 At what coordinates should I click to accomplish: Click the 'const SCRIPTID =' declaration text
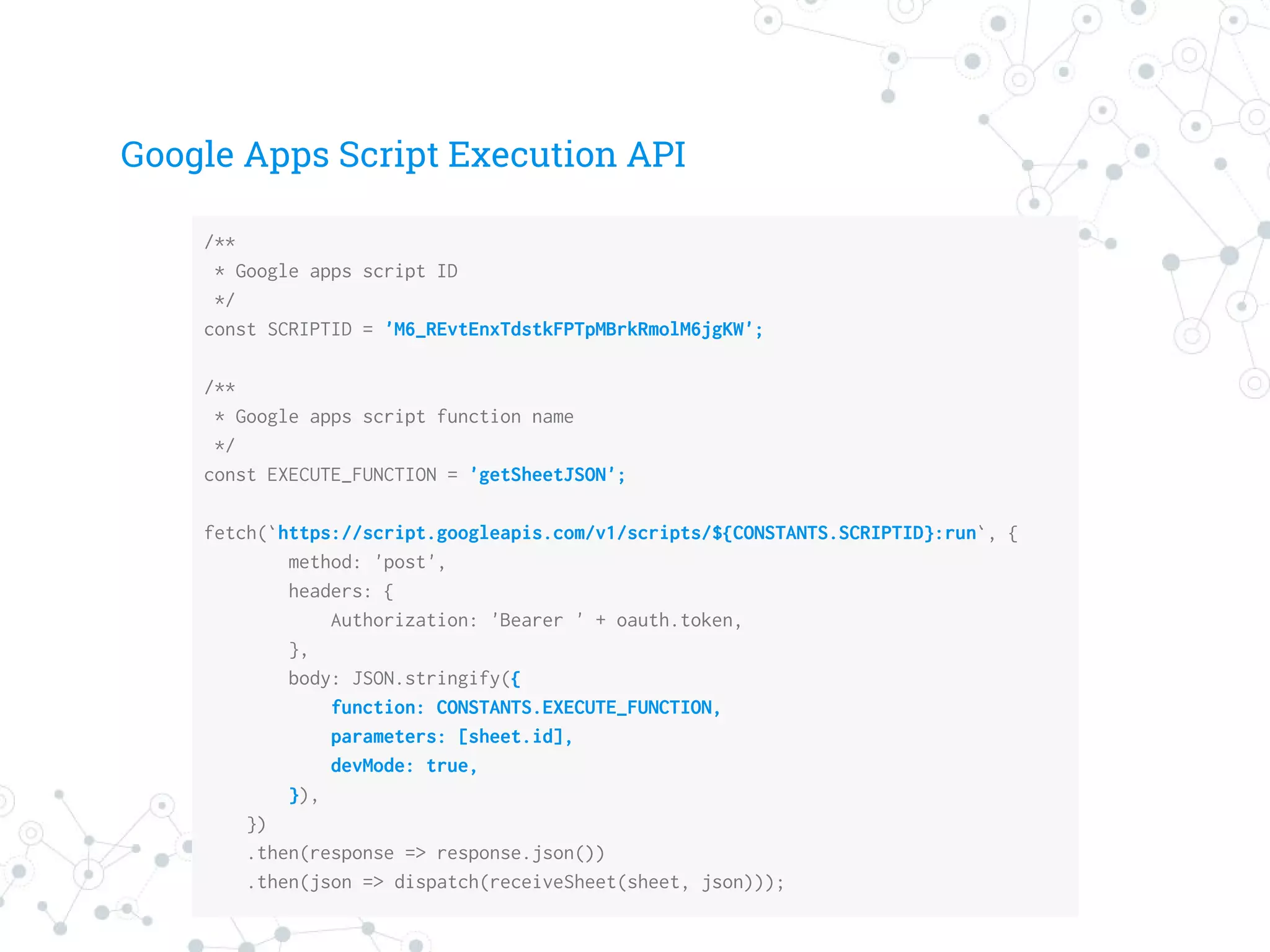pyautogui.click(x=289, y=329)
